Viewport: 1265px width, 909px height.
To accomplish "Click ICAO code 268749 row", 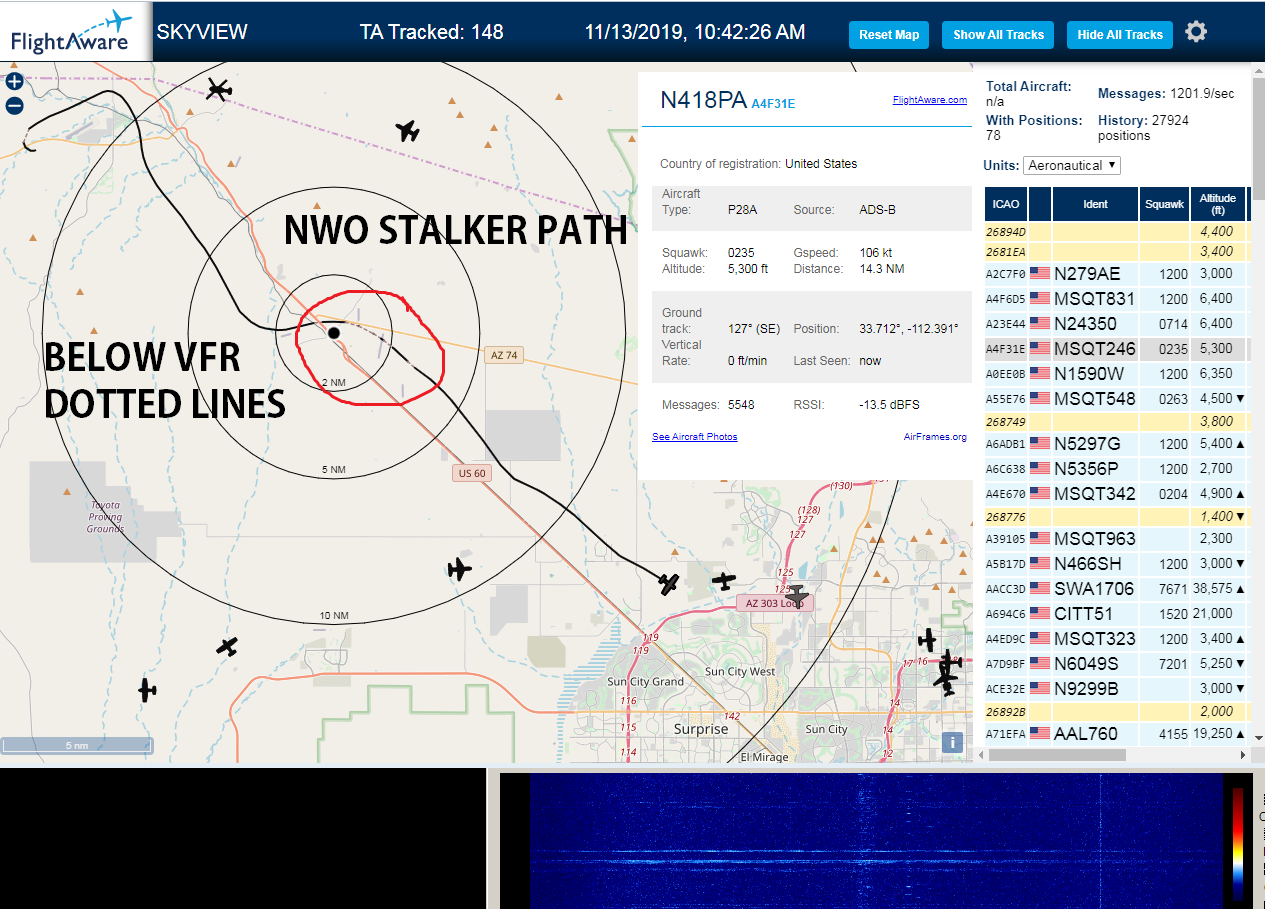I will (x=1115, y=421).
